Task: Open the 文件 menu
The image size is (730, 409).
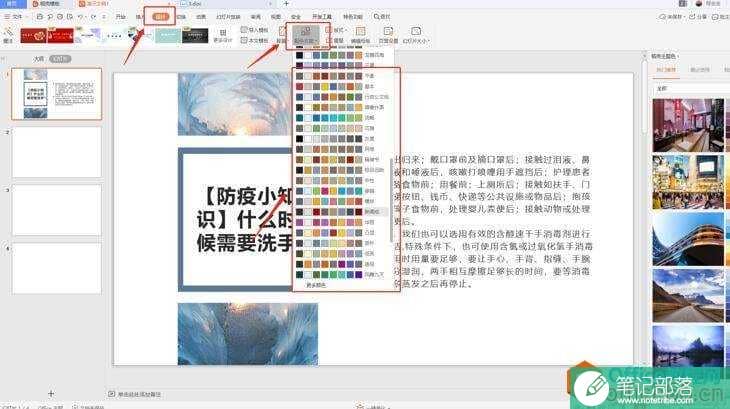Action: 14,17
